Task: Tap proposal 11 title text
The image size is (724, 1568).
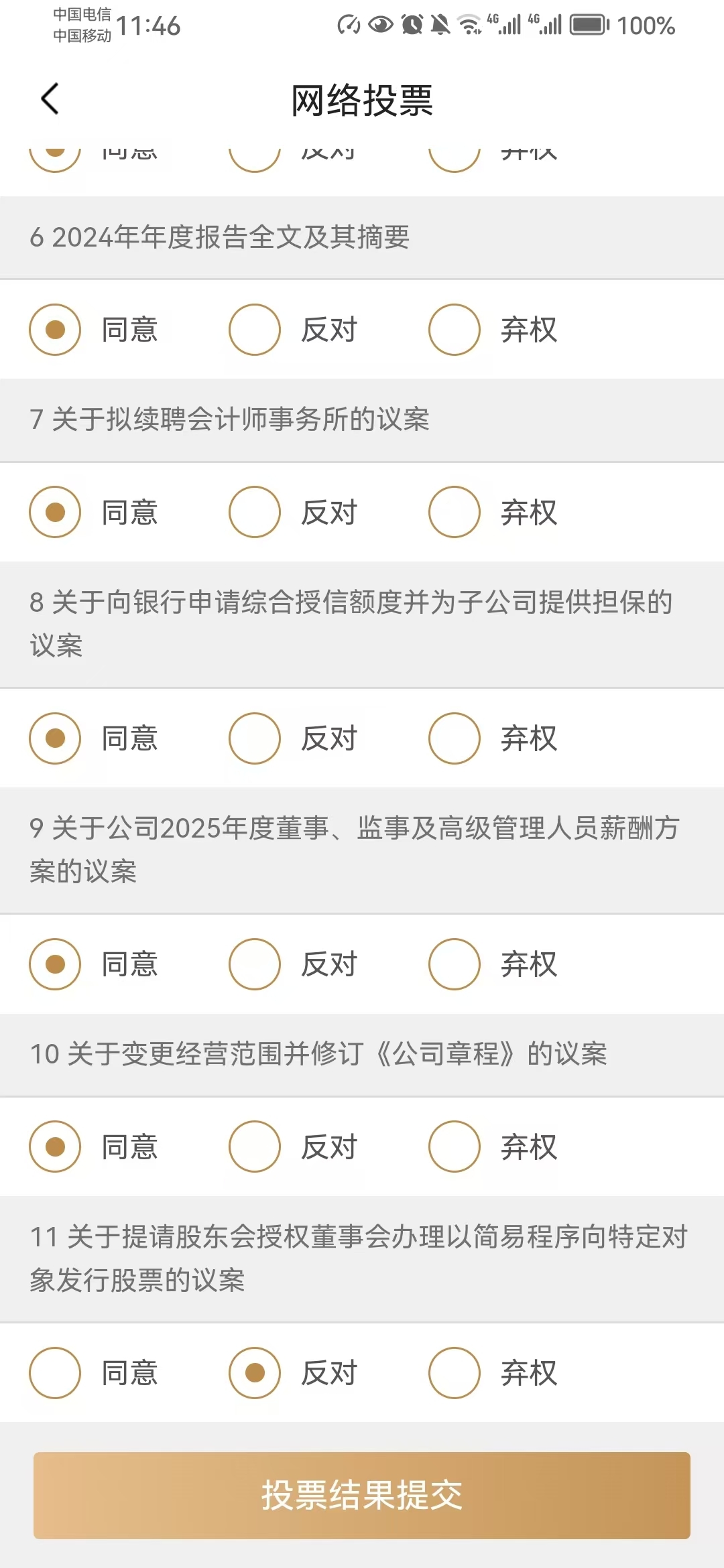Action: pyautogui.click(x=359, y=1258)
